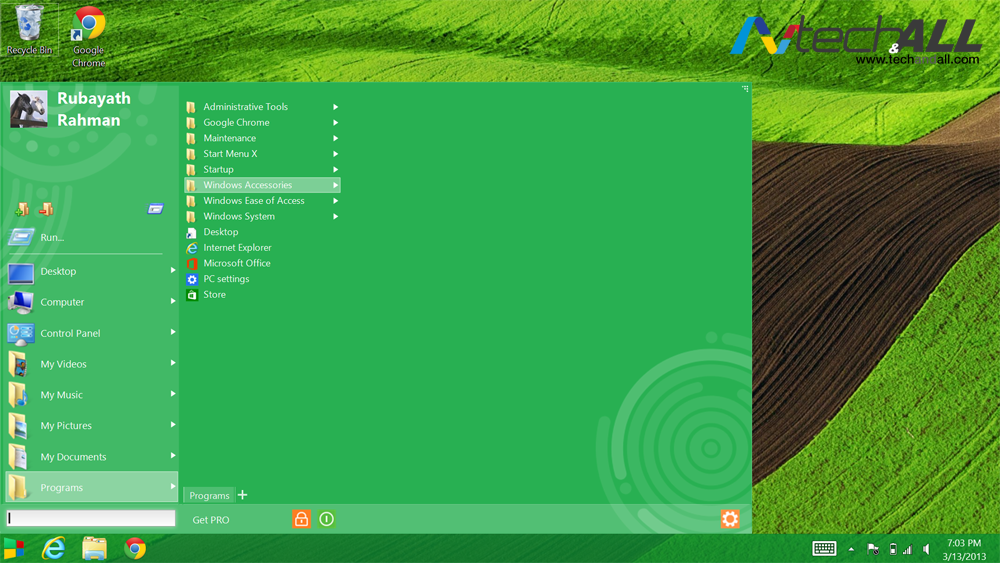This screenshot has height=563, width=1000.
Task: Open the orange settings gear icon
Action: click(730, 519)
